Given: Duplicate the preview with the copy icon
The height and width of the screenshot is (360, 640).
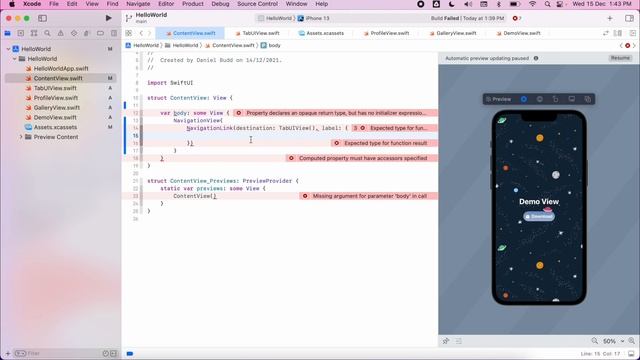Looking at the screenshot, I should tap(587, 99).
